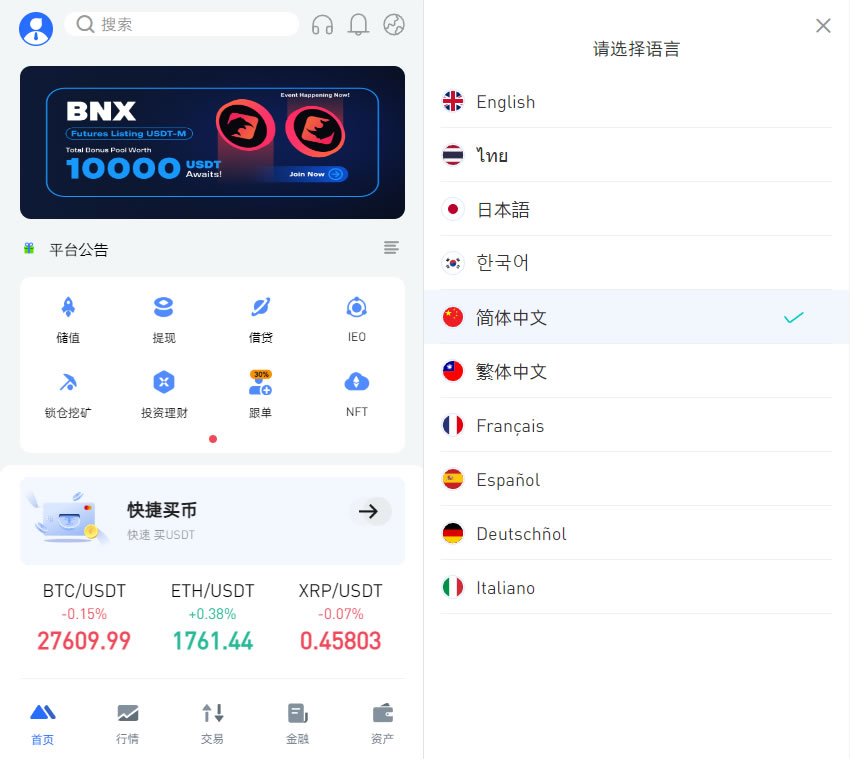Switch to 金融 finance tab

coord(298,725)
